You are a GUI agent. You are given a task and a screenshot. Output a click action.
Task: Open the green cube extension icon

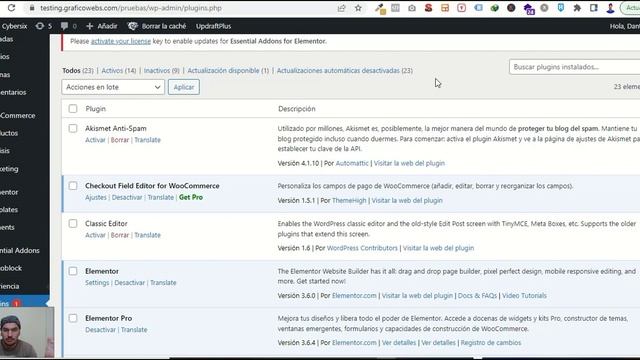(494, 8)
